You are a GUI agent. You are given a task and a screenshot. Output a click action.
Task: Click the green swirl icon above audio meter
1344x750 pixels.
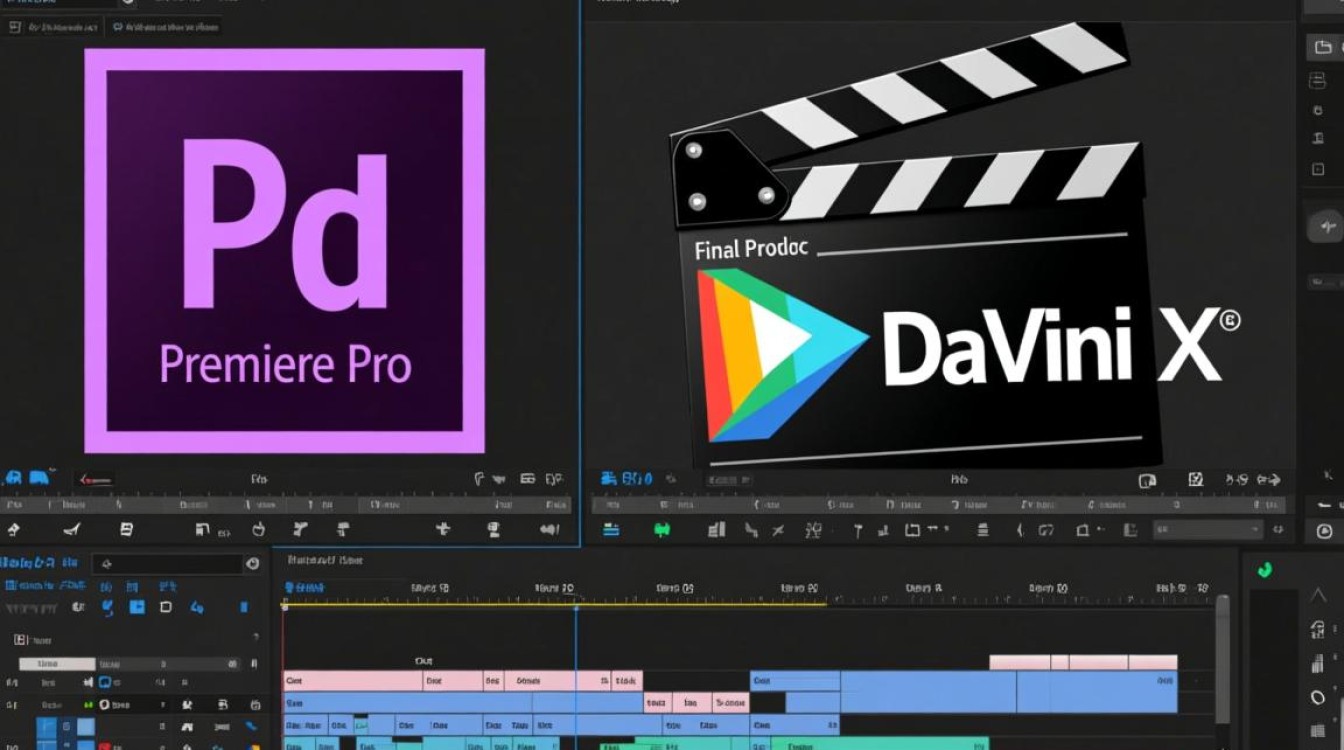[1265, 570]
